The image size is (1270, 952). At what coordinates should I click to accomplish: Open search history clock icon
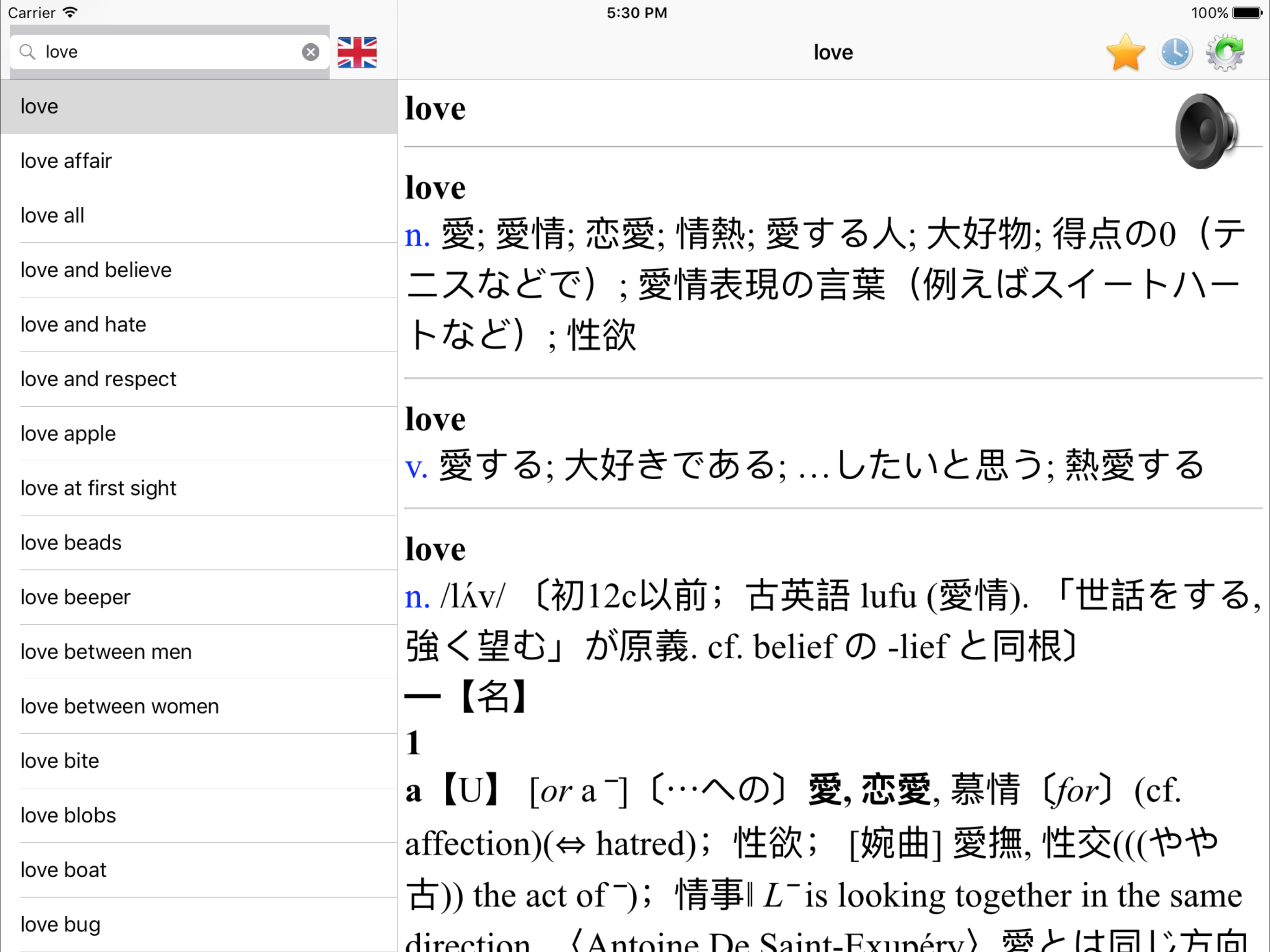pyautogui.click(x=1175, y=53)
